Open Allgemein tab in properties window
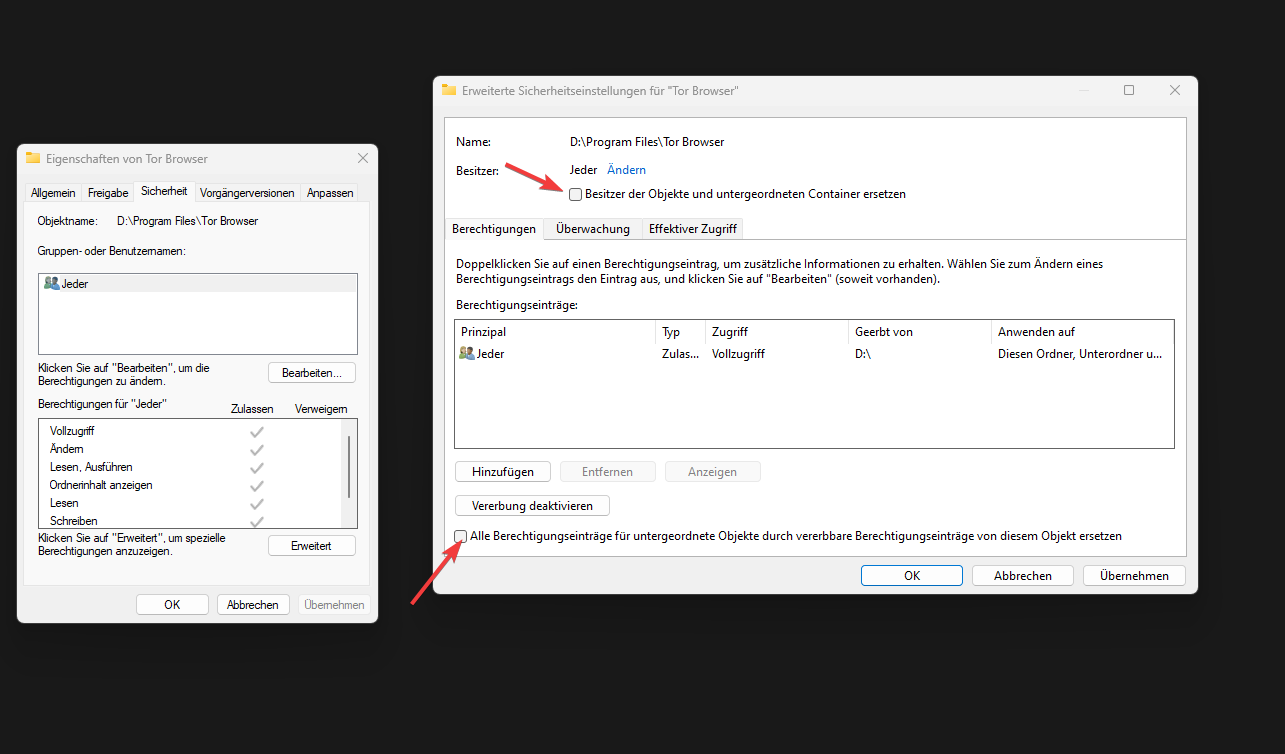This screenshot has height=754, width=1285. point(53,193)
